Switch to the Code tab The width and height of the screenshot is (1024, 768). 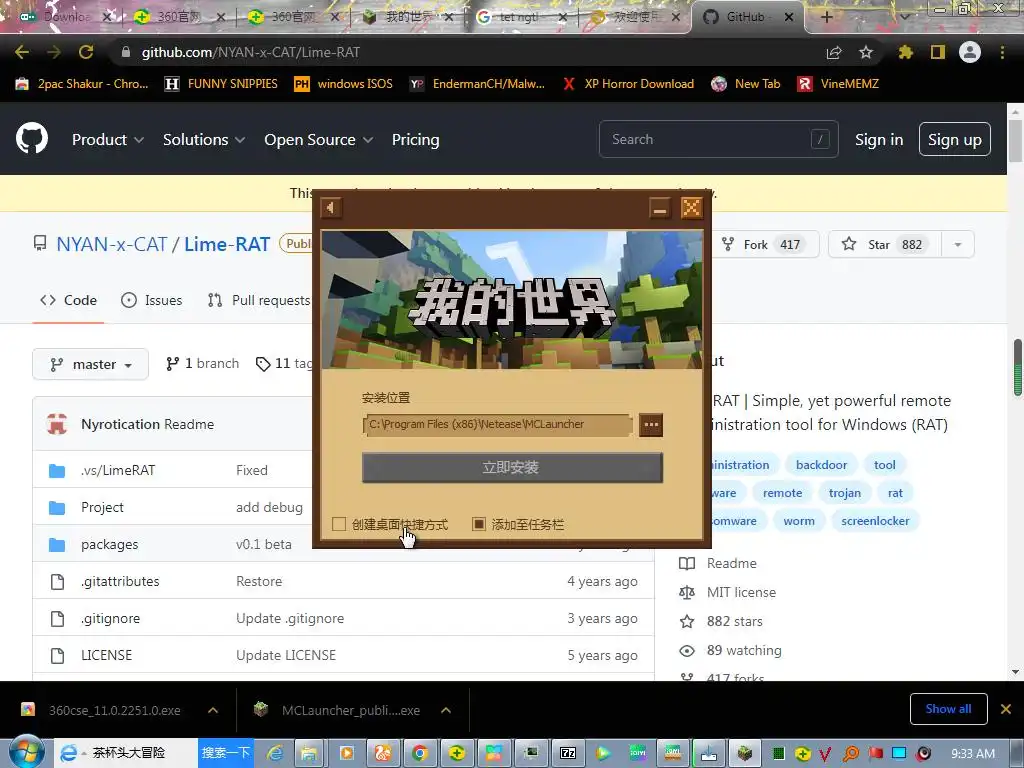pos(69,300)
